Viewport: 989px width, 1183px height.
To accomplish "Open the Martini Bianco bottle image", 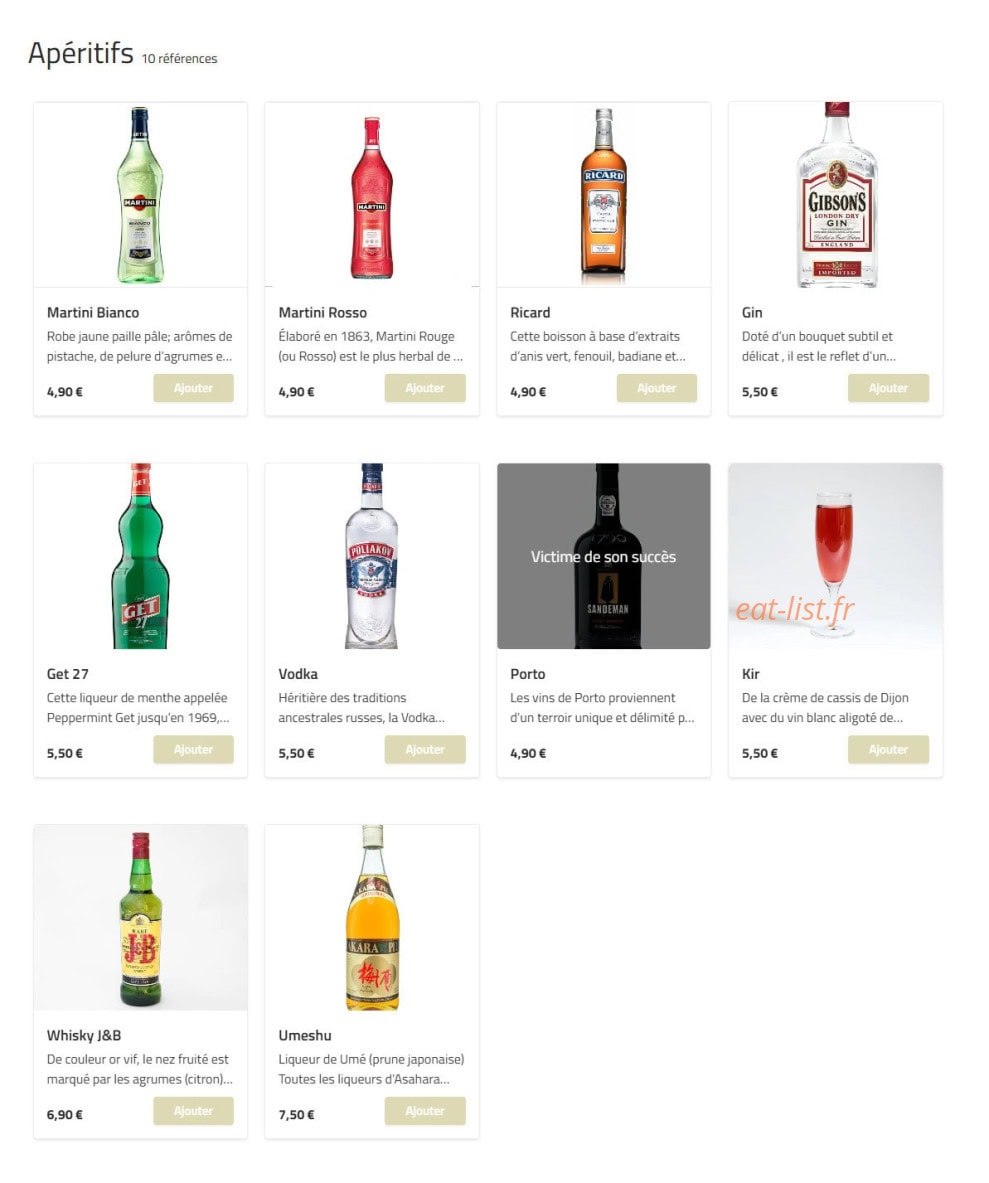I will pyautogui.click(x=140, y=195).
